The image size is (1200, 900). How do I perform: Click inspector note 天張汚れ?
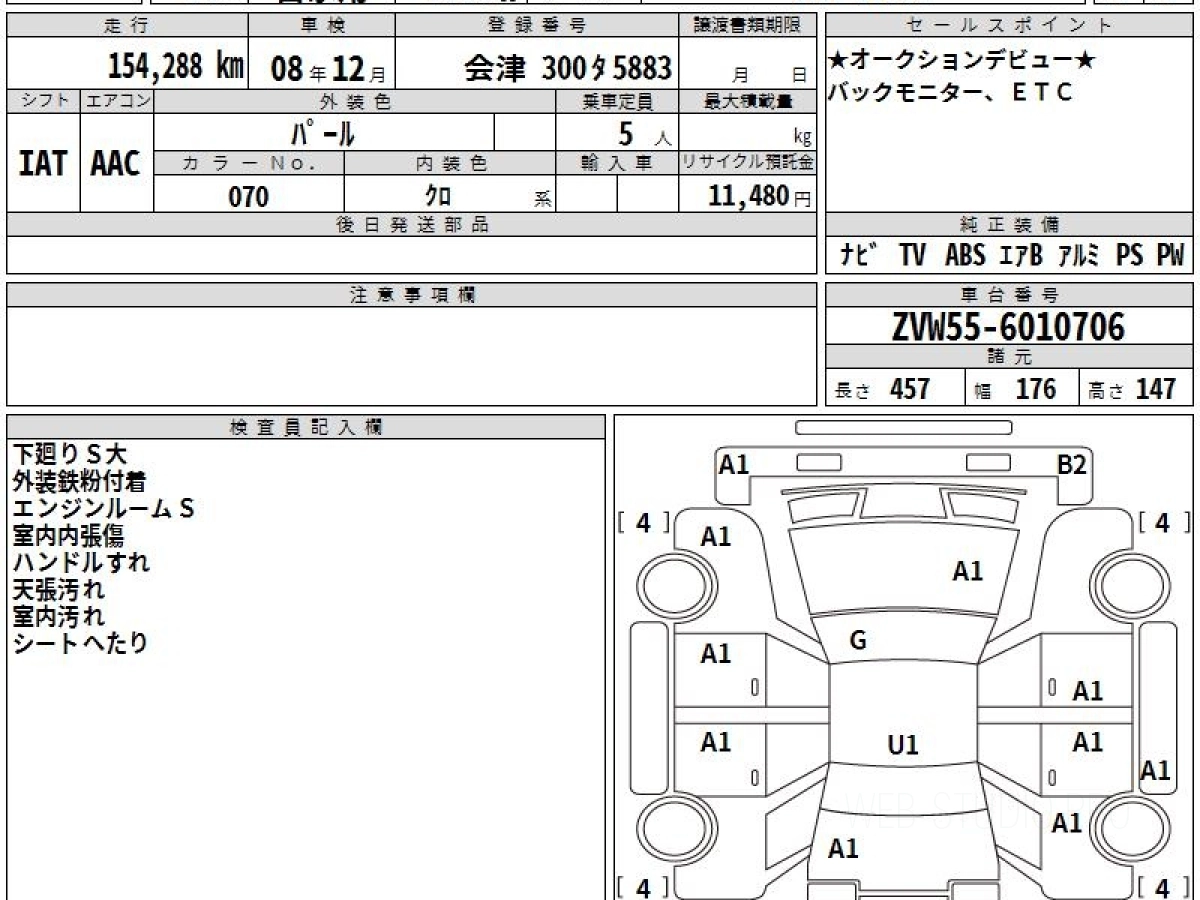pyautogui.click(x=58, y=589)
